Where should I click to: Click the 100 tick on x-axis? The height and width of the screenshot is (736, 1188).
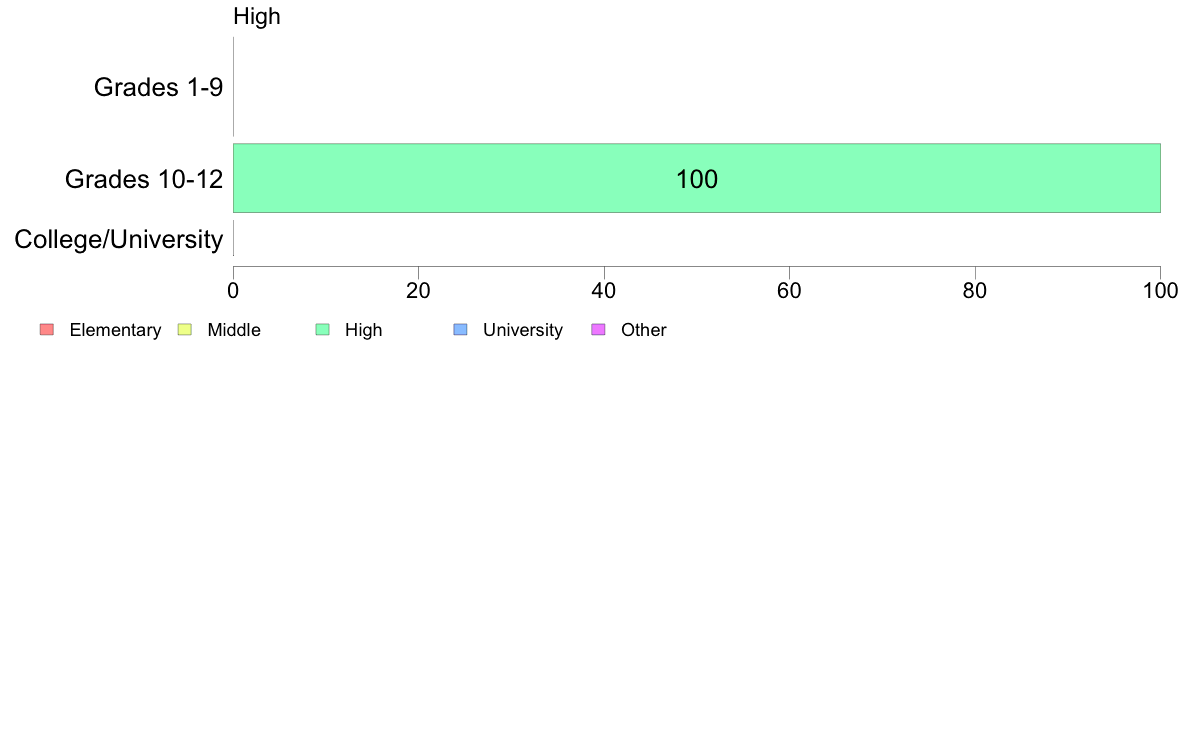click(x=1159, y=291)
